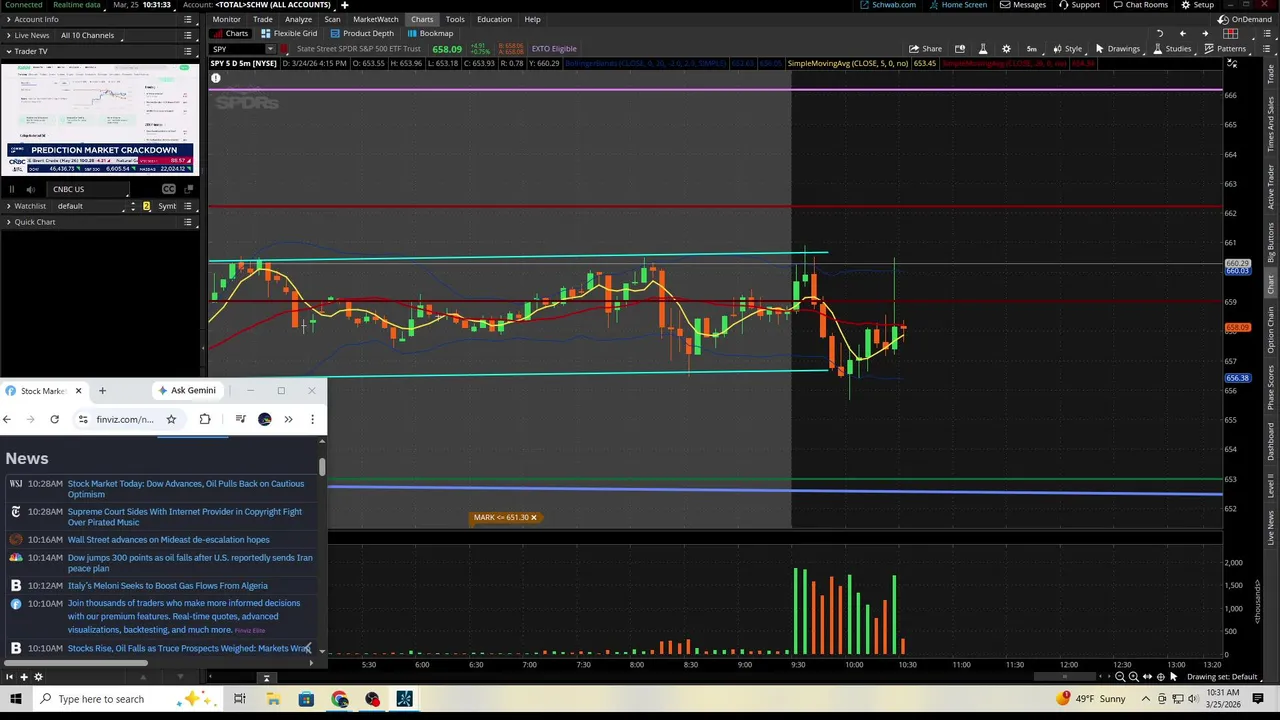Switch to the Monitor tab
Screen dimensions: 1280x720
[226, 19]
